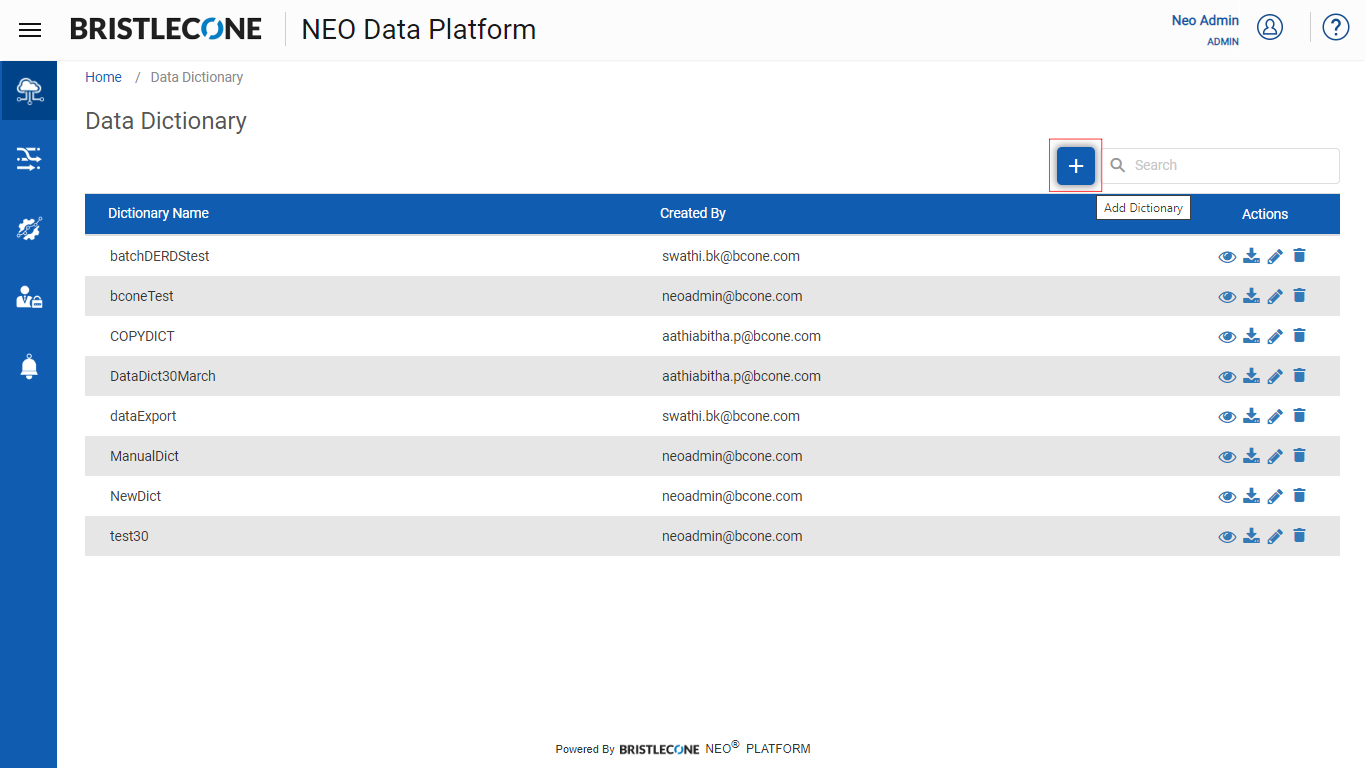
Task: Open the user access lock sidebar icon
Action: 29,297
